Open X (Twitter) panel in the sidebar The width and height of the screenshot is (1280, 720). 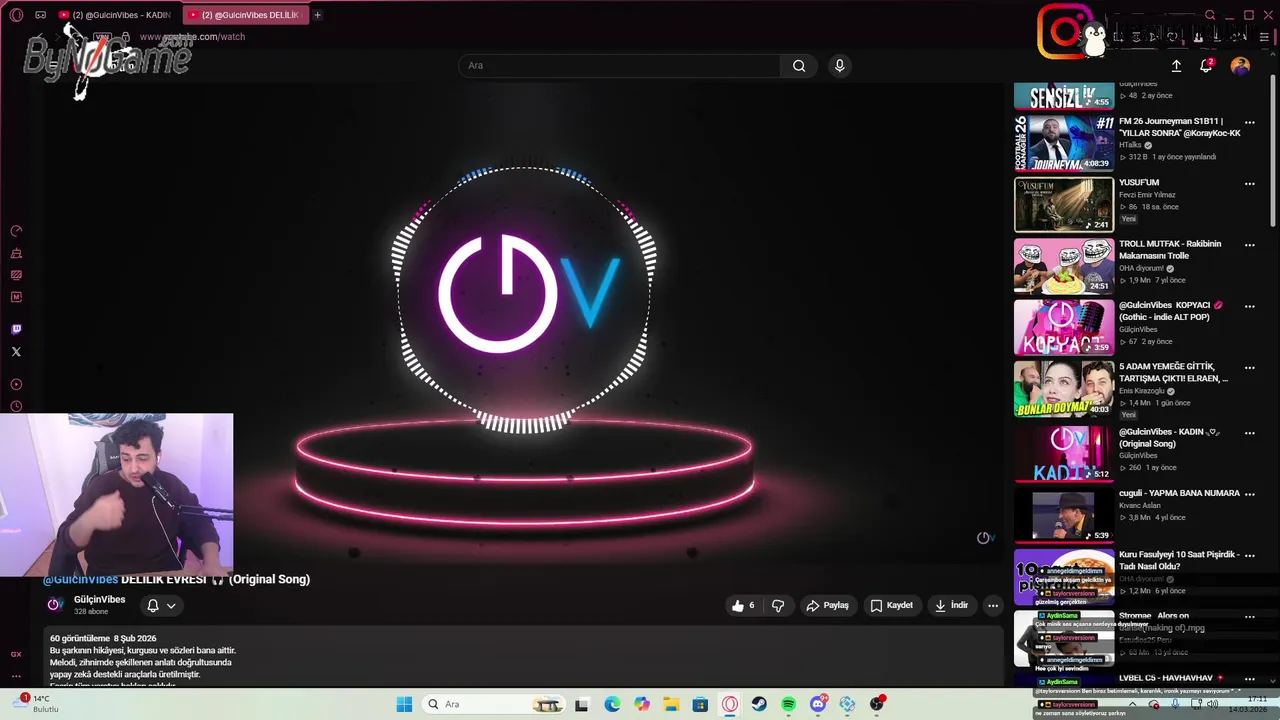click(16, 351)
